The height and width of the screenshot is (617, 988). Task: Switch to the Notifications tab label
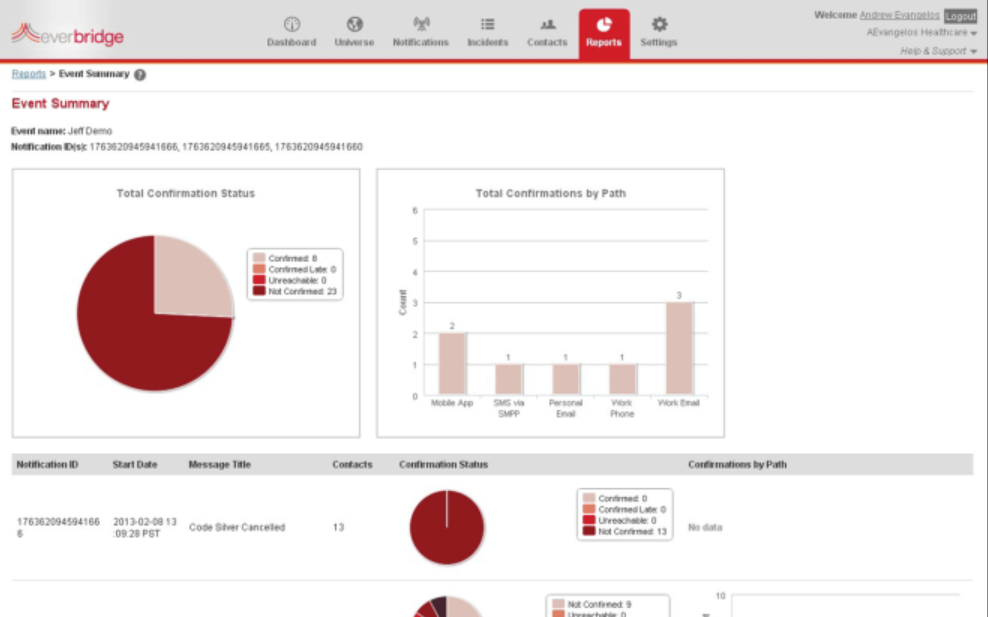click(421, 42)
